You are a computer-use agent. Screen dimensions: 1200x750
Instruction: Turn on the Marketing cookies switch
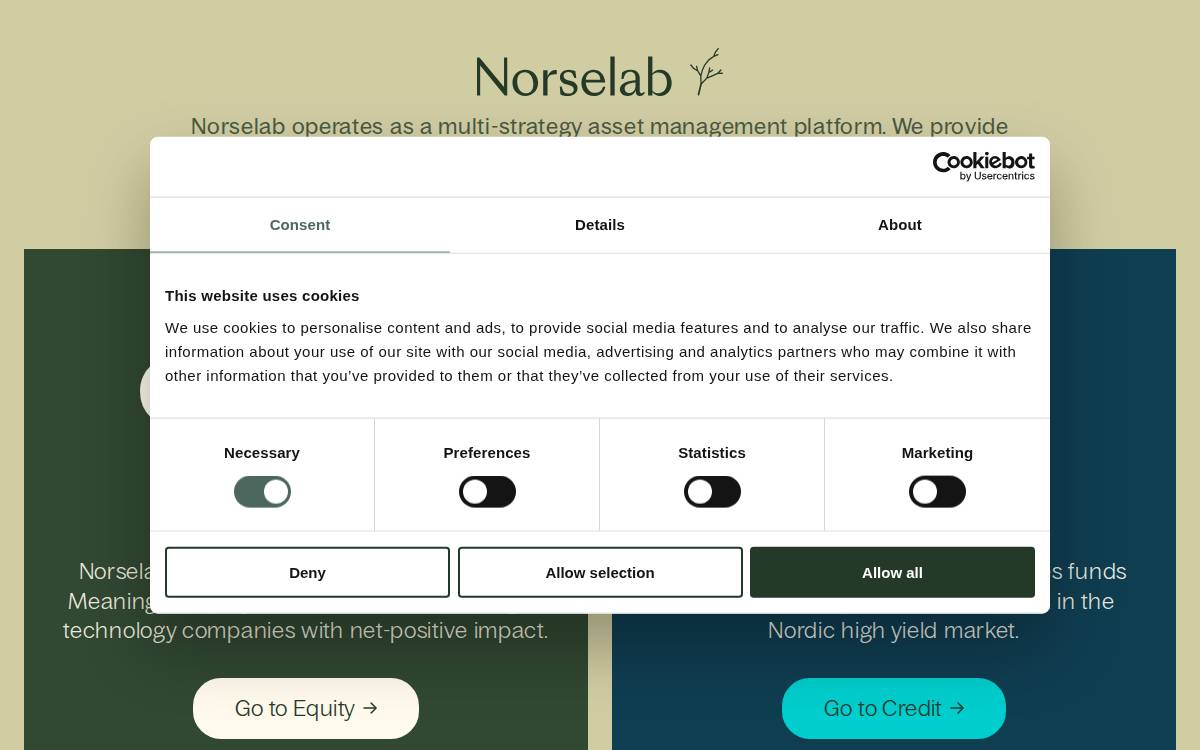937,492
